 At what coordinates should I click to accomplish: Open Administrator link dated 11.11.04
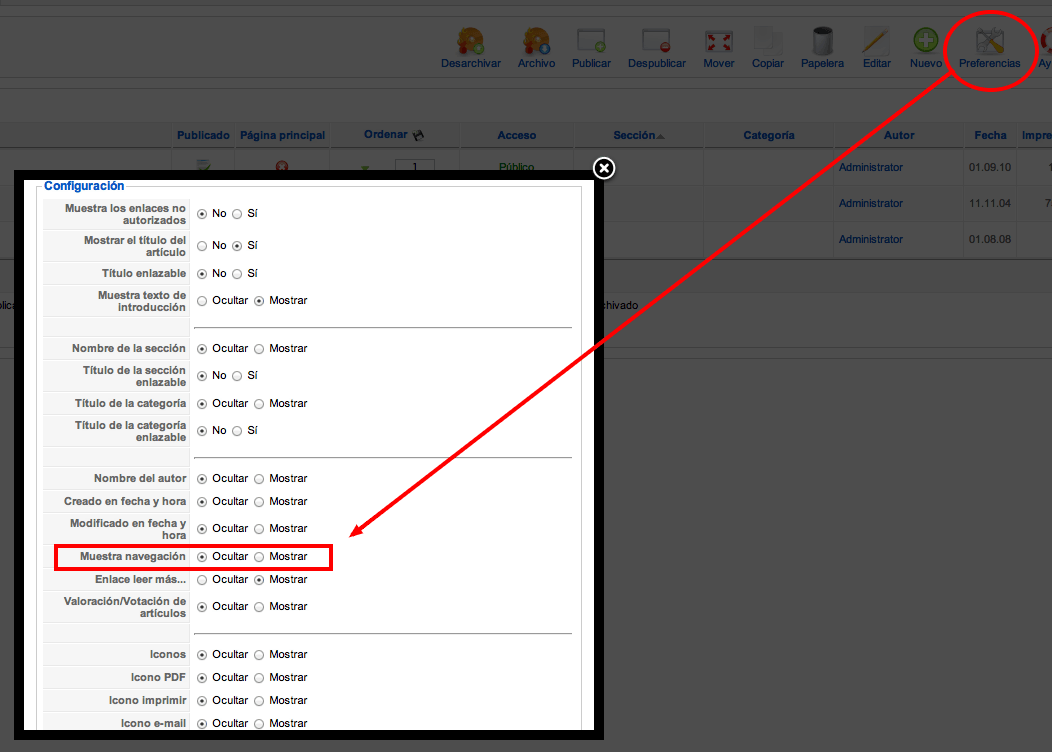coord(871,203)
